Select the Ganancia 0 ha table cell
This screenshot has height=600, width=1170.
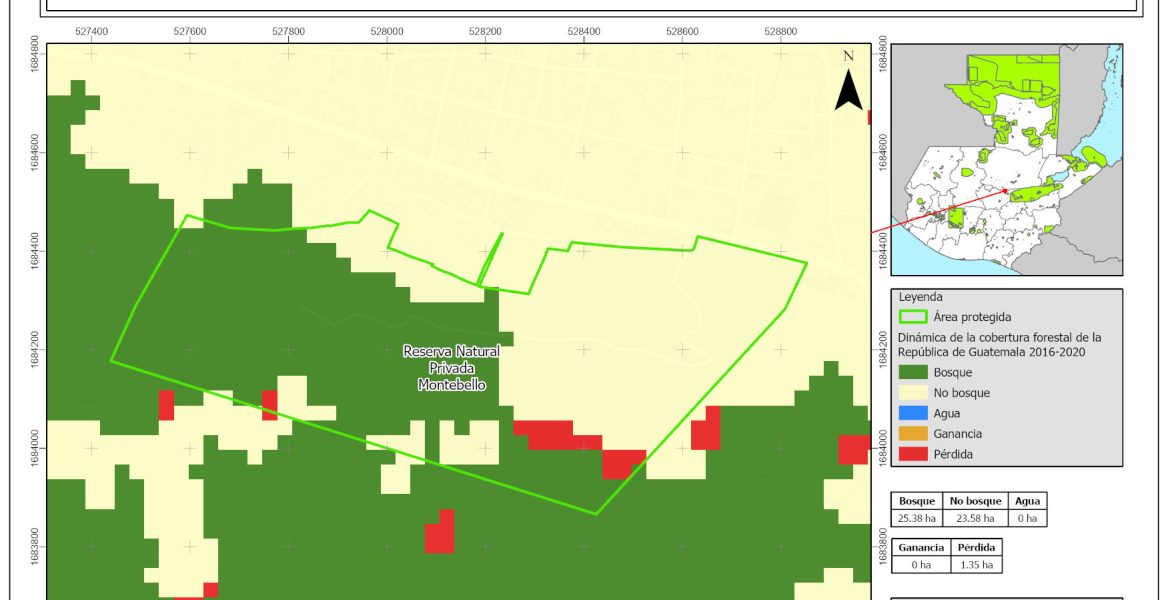[919, 564]
